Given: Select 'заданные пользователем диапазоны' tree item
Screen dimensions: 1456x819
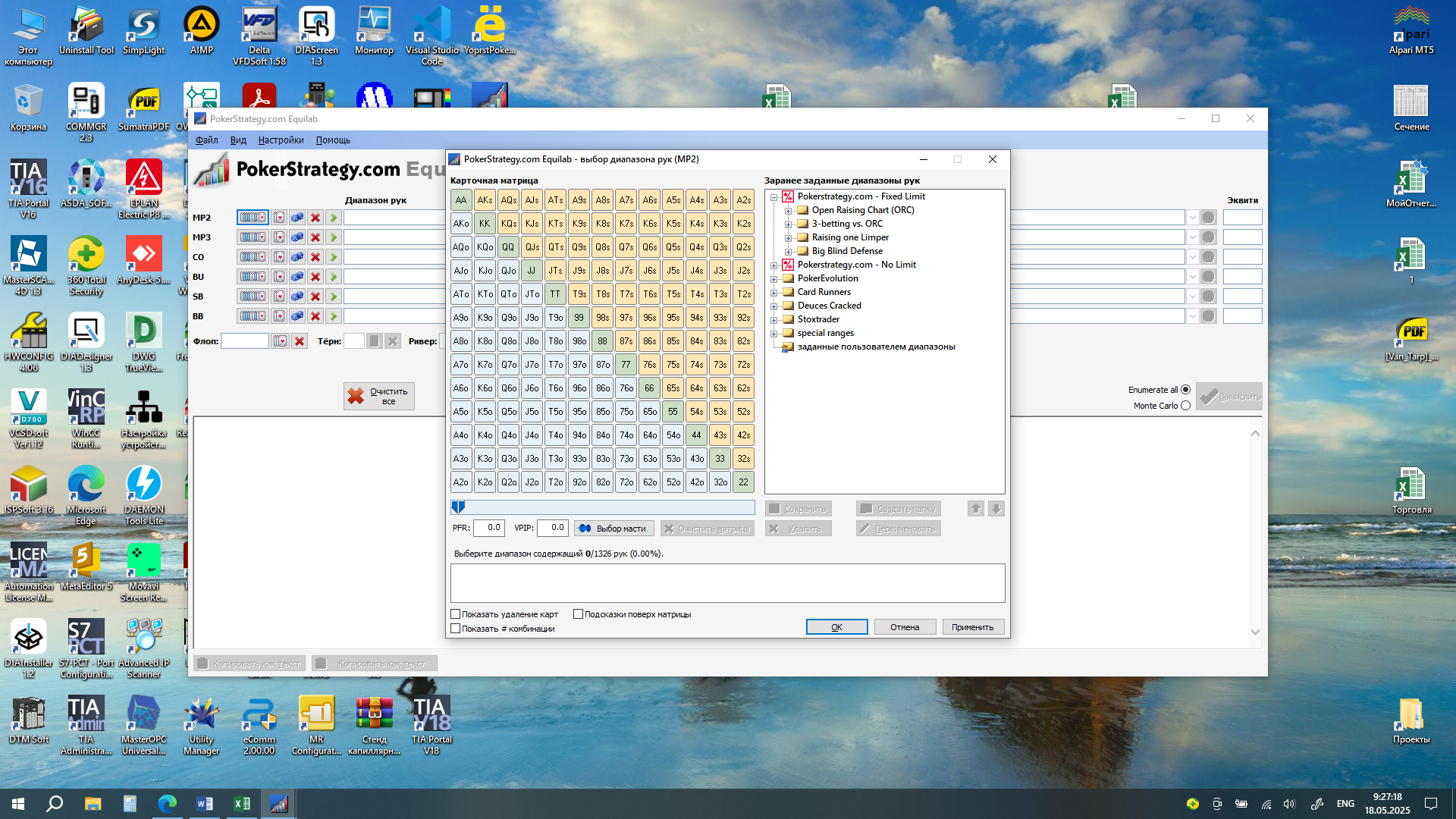Looking at the screenshot, I should tap(876, 347).
